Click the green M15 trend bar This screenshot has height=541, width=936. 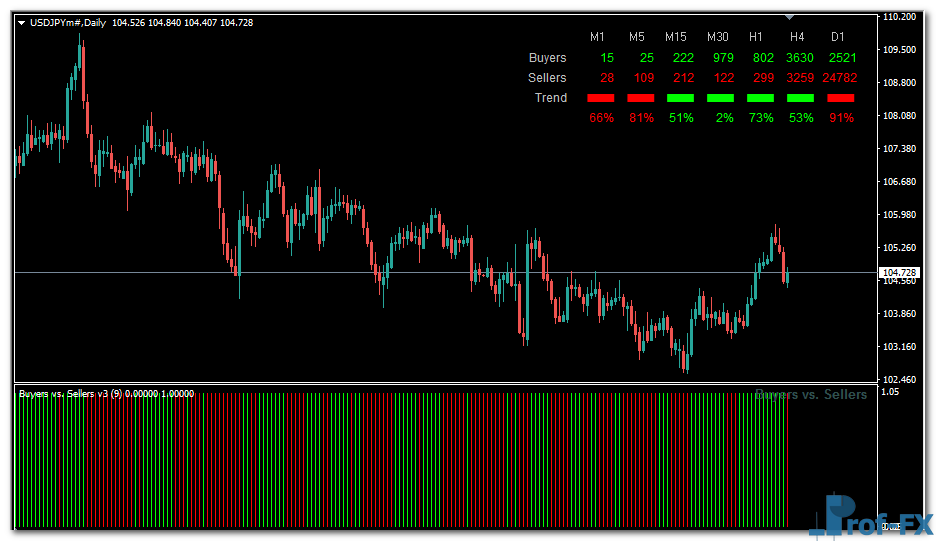680,98
